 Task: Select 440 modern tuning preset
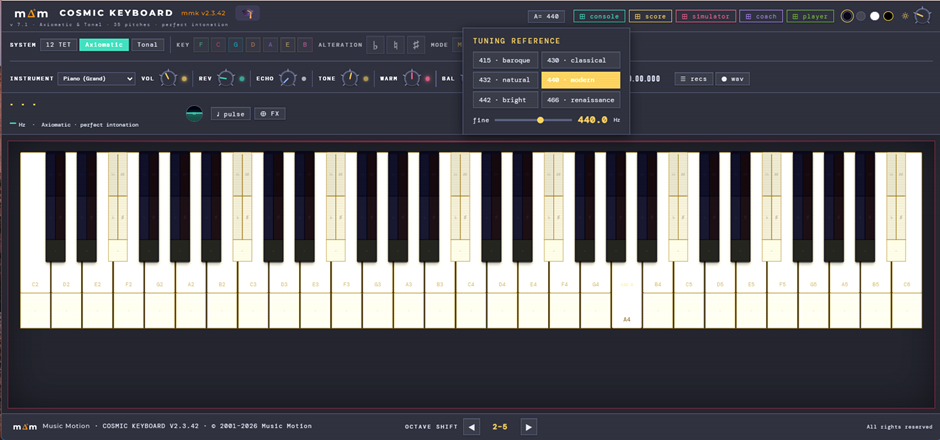coord(580,80)
